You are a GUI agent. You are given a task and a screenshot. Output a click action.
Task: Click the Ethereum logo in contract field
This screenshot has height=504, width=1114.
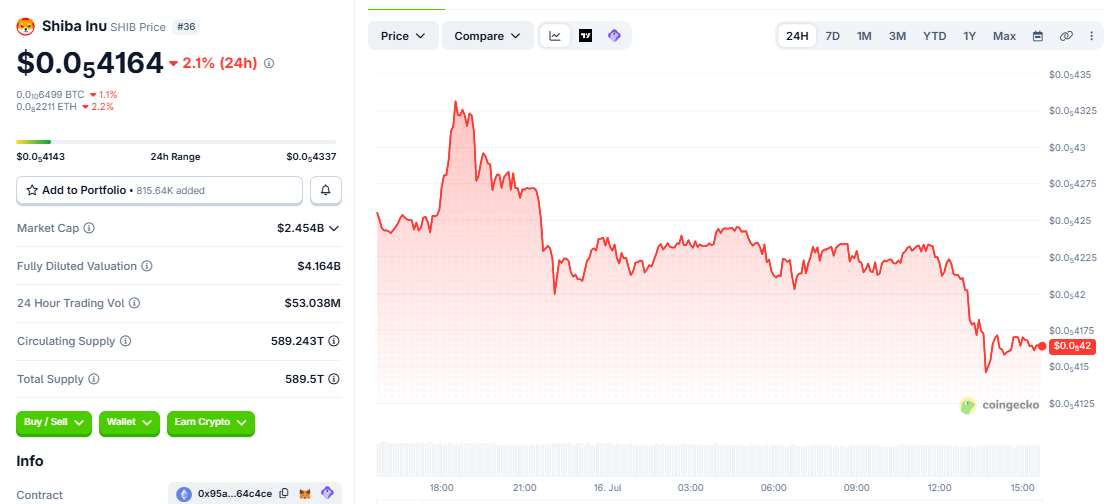click(x=184, y=494)
